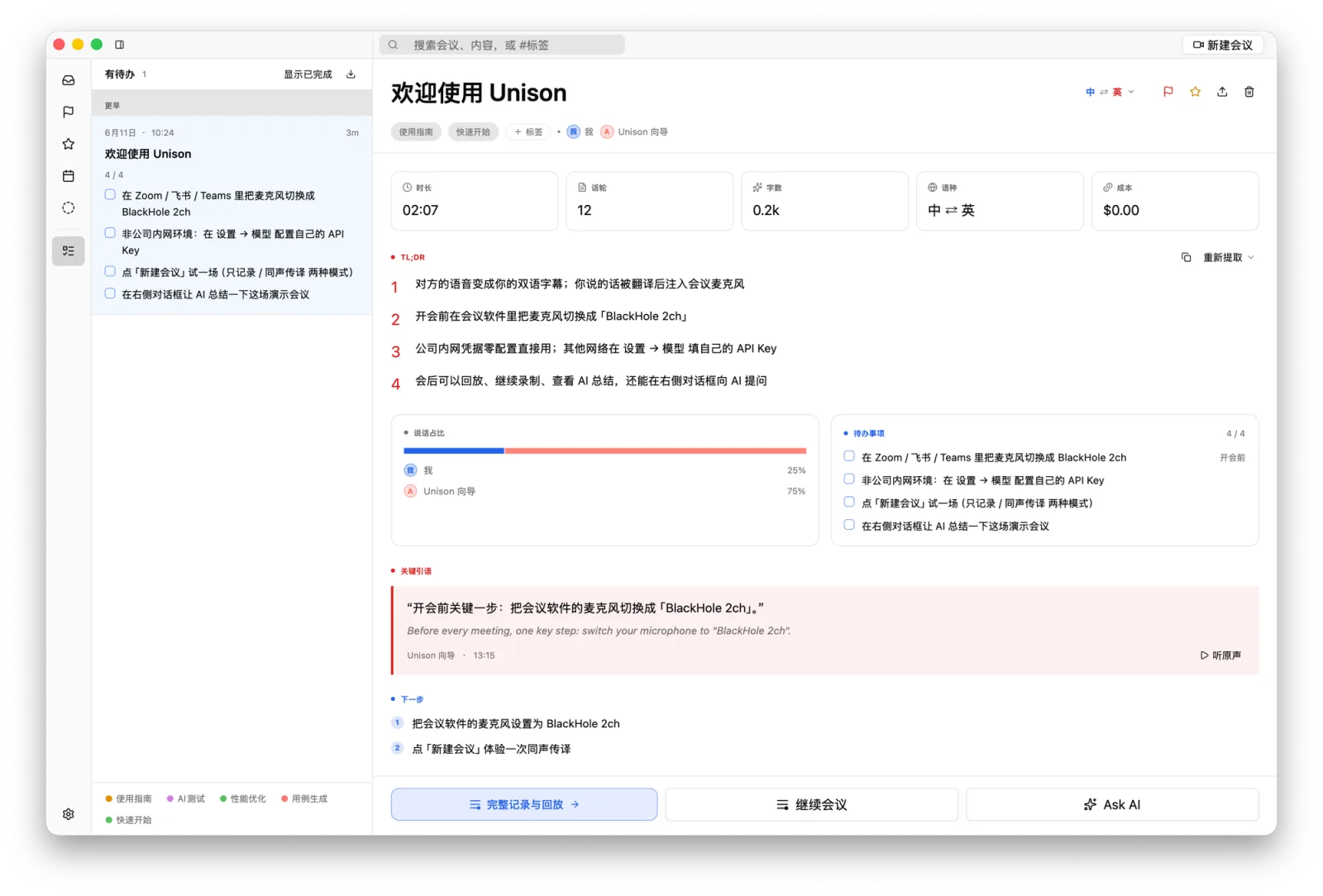Open settings gear at bottom of sidebar
The width and height of the screenshot is (1323, 896).
tap(69, 814)
